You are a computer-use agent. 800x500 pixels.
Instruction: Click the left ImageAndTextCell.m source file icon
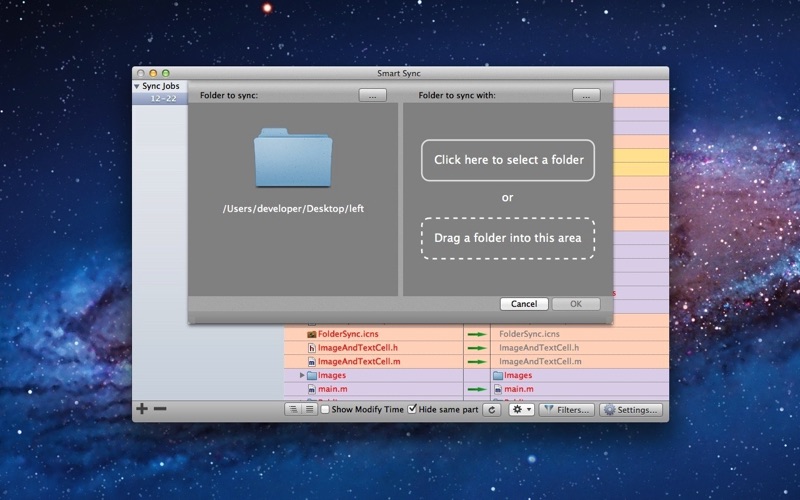click(312, 362)
